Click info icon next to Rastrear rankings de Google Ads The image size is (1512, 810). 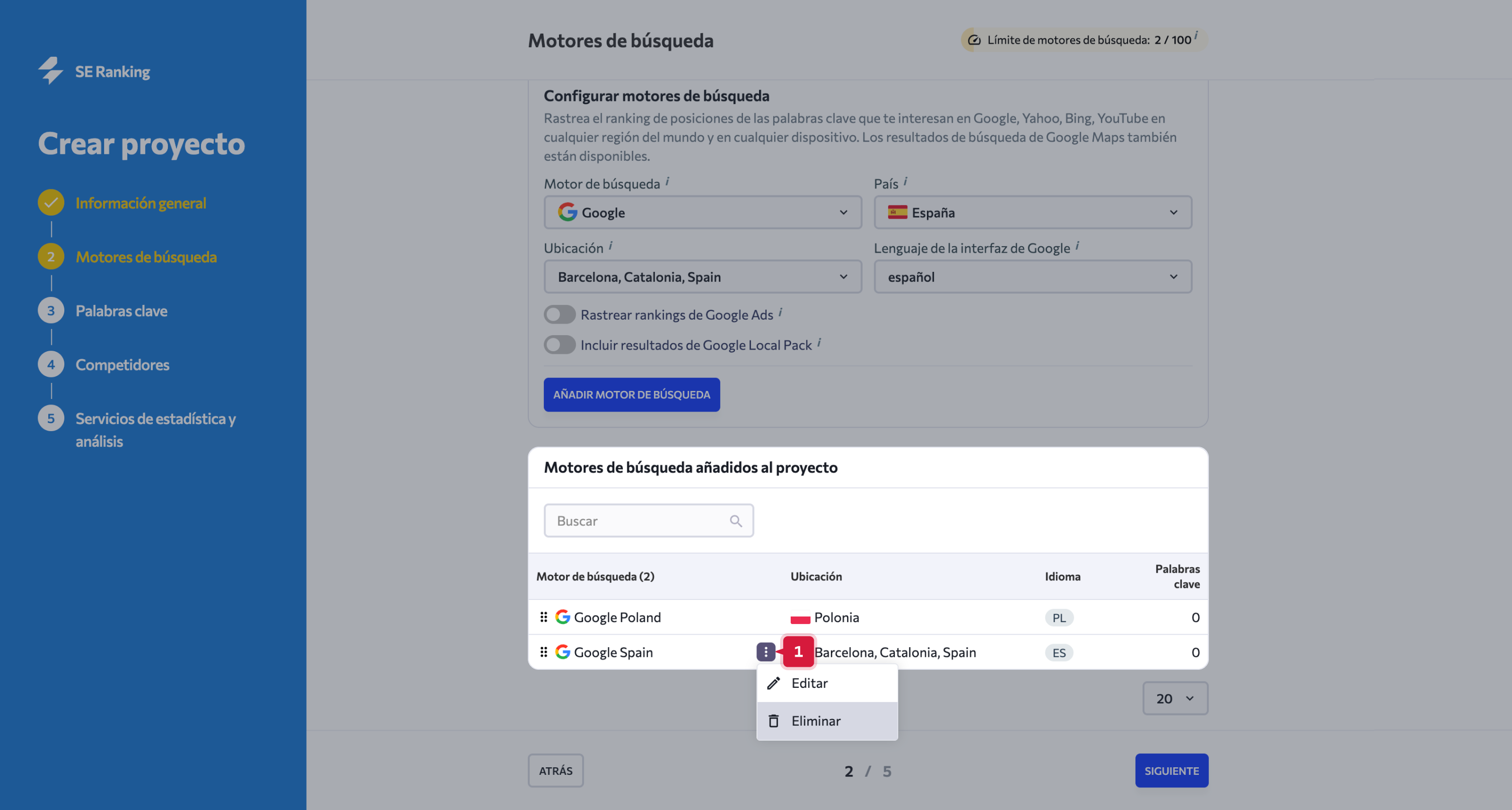780,312
